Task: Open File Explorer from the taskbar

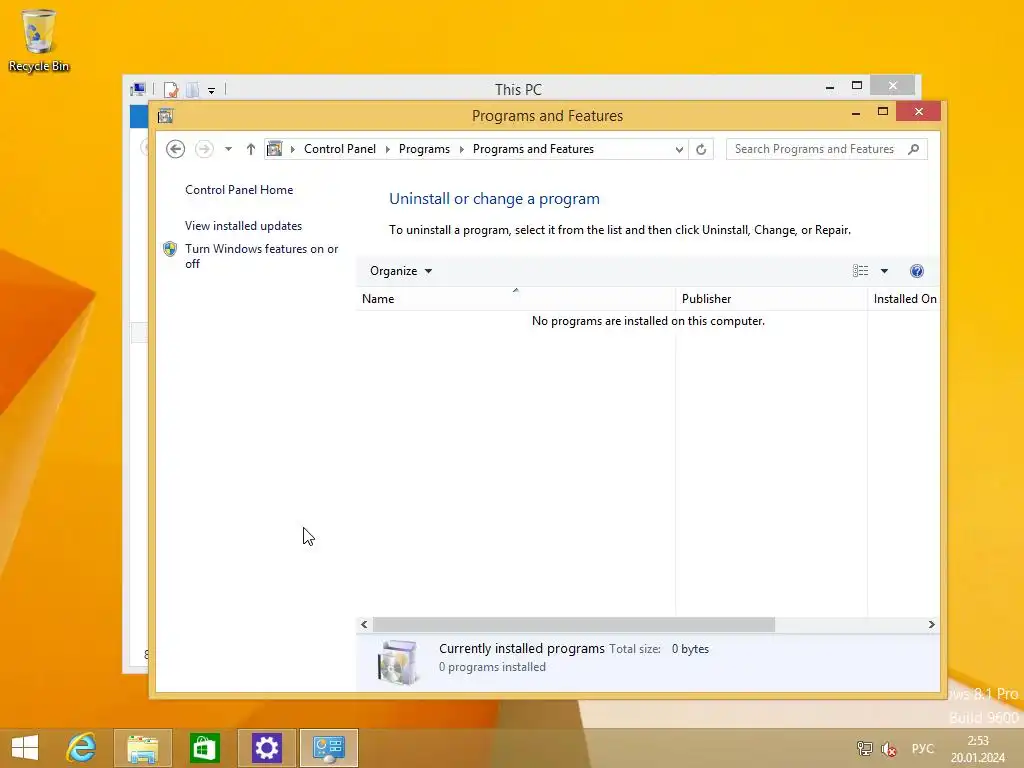Action: tap(143, 748)
